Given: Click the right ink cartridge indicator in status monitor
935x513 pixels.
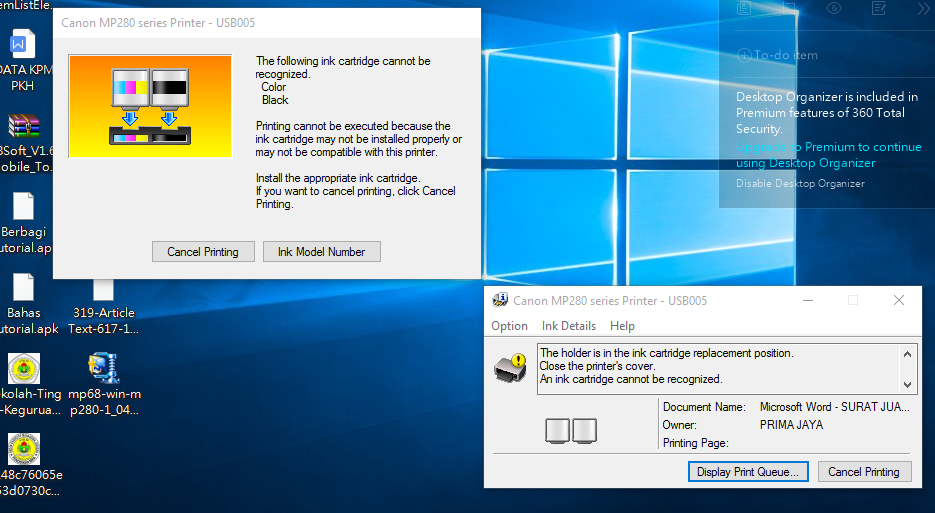Looking at the screenshot, I should pyautogui.click(x=584, y=430).
